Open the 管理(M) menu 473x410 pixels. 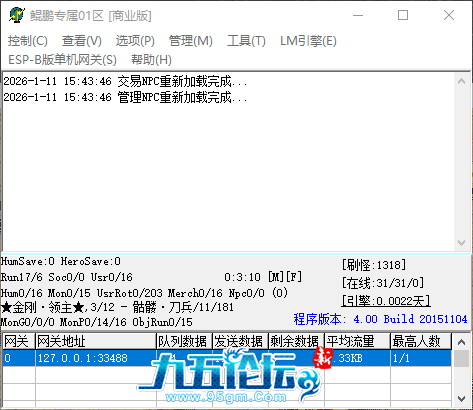191,41
